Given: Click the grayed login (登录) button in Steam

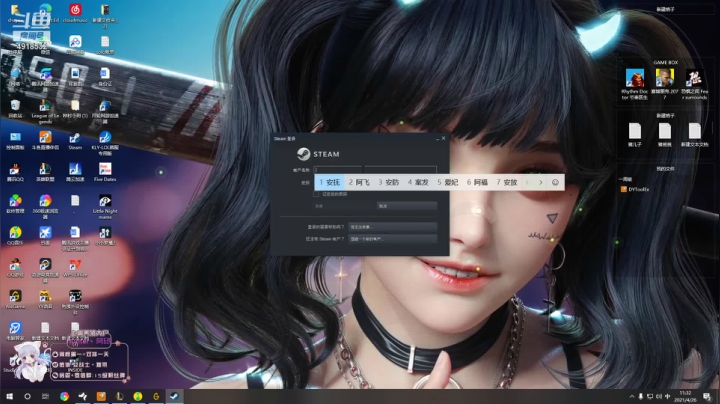Looking at the screenshot, I should 343,206.
